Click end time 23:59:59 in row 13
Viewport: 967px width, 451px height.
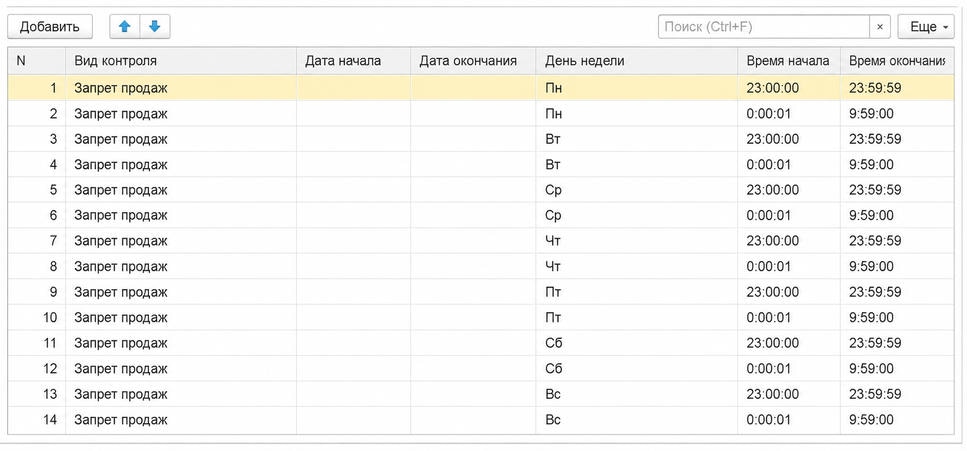[897, 394]
